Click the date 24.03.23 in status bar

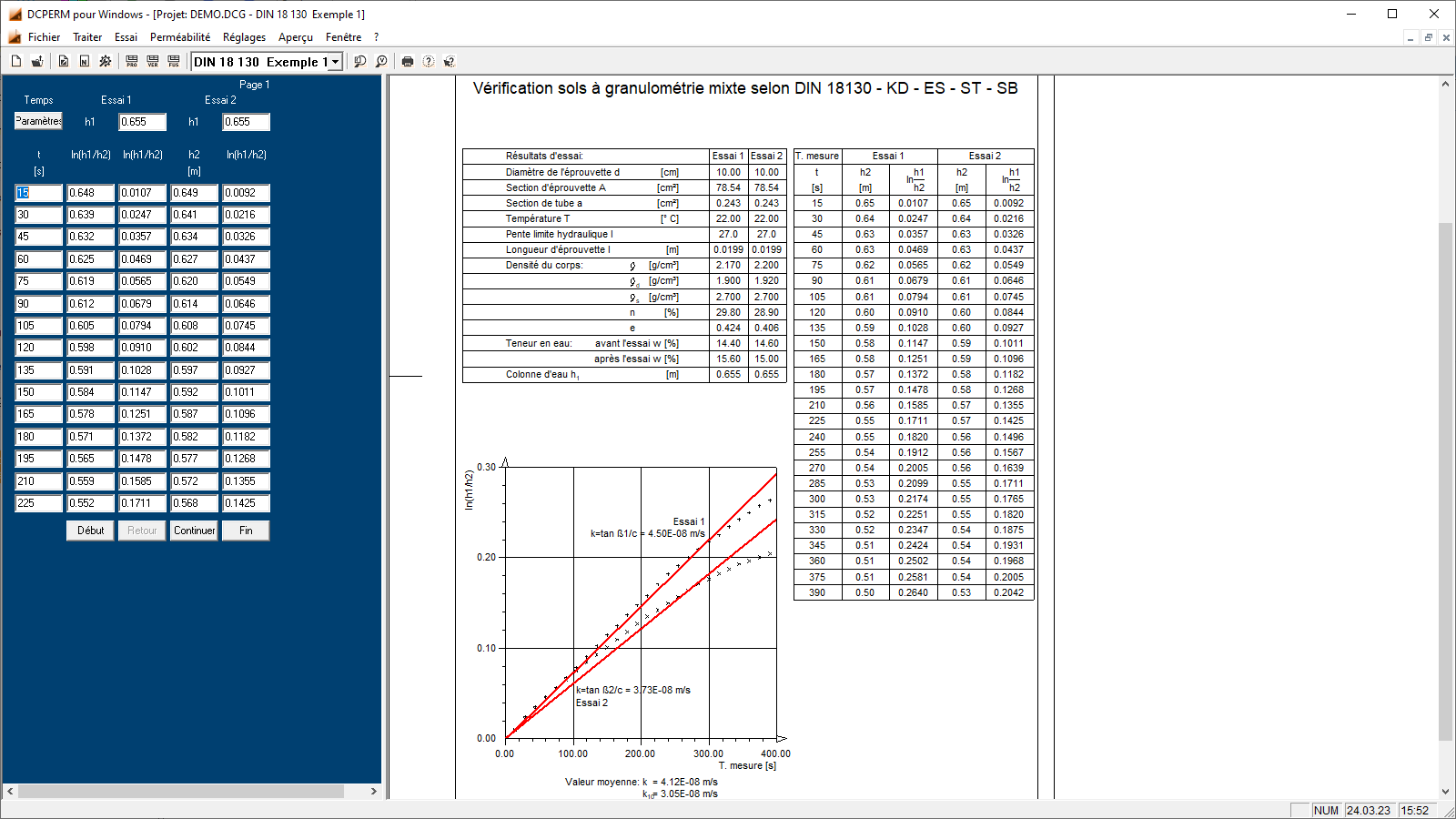pos(1370,811)
